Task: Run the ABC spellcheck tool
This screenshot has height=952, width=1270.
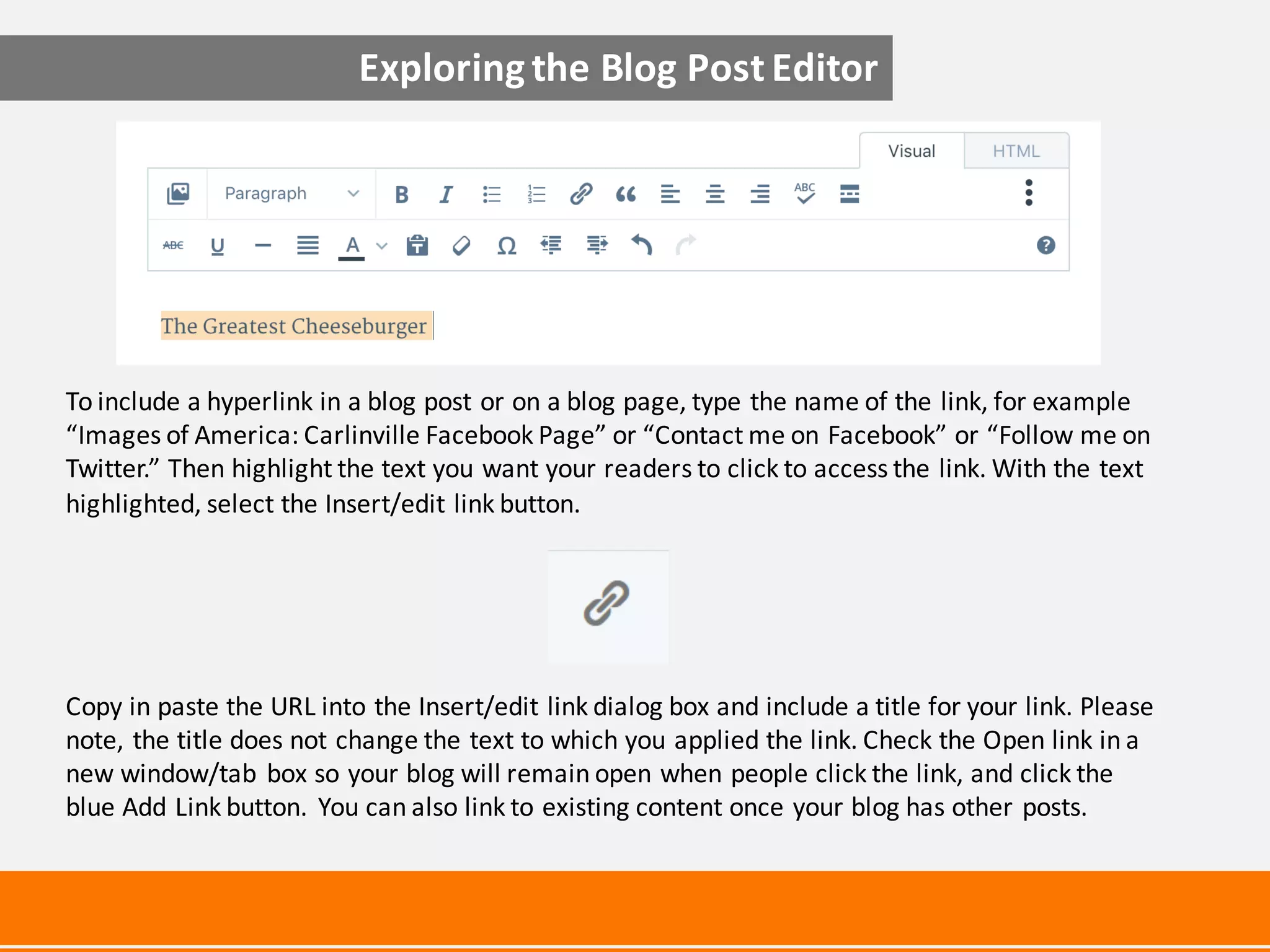Action: coord(805,193)
